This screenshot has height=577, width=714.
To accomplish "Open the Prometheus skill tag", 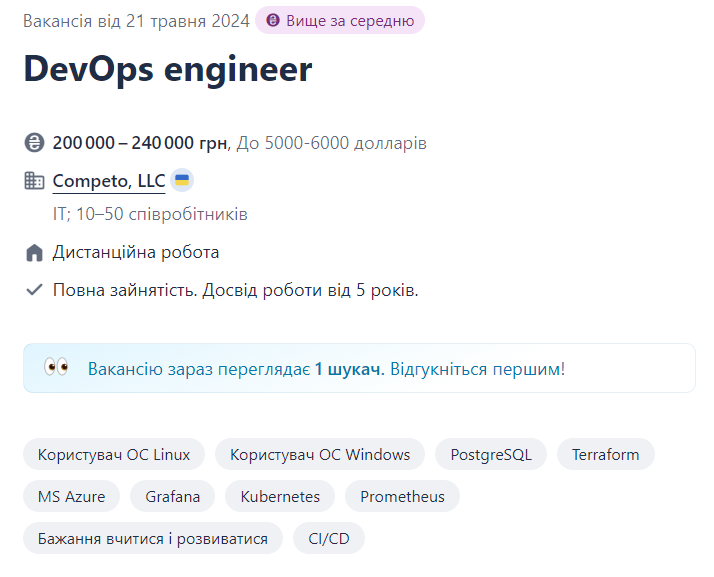I will (402, 496).
